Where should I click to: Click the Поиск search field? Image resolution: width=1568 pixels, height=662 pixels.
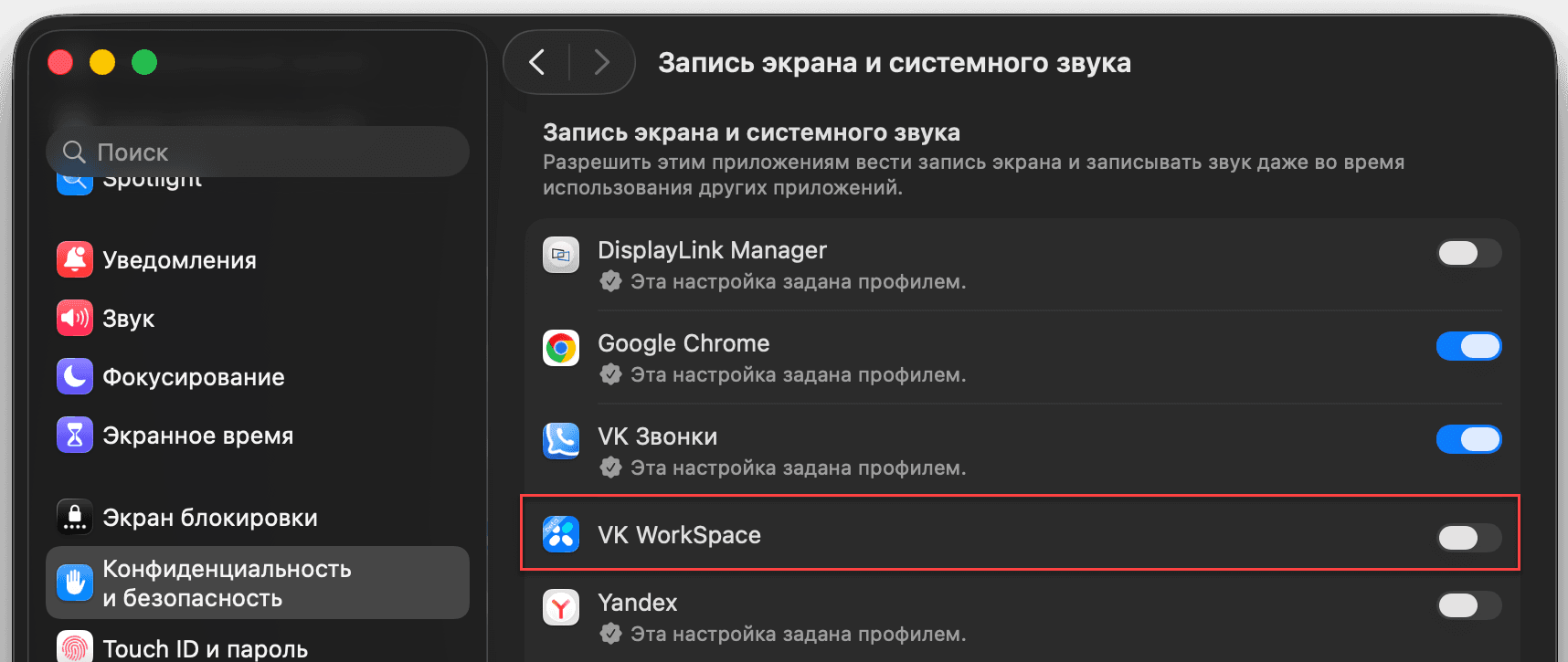click(x=258, y=152)
